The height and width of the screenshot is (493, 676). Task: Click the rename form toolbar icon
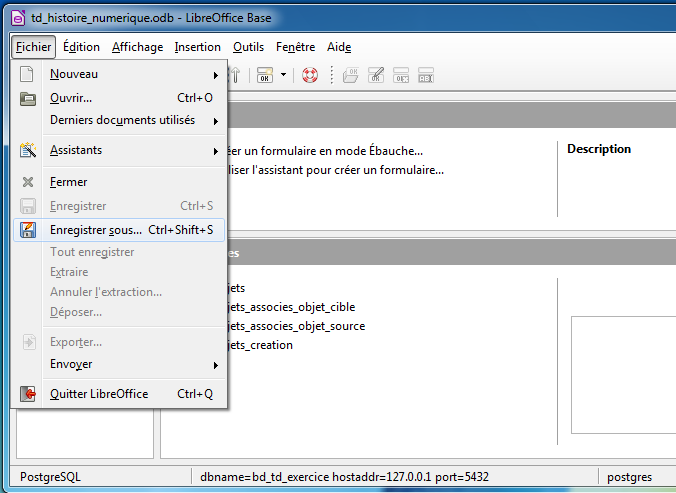coord(426,75)
